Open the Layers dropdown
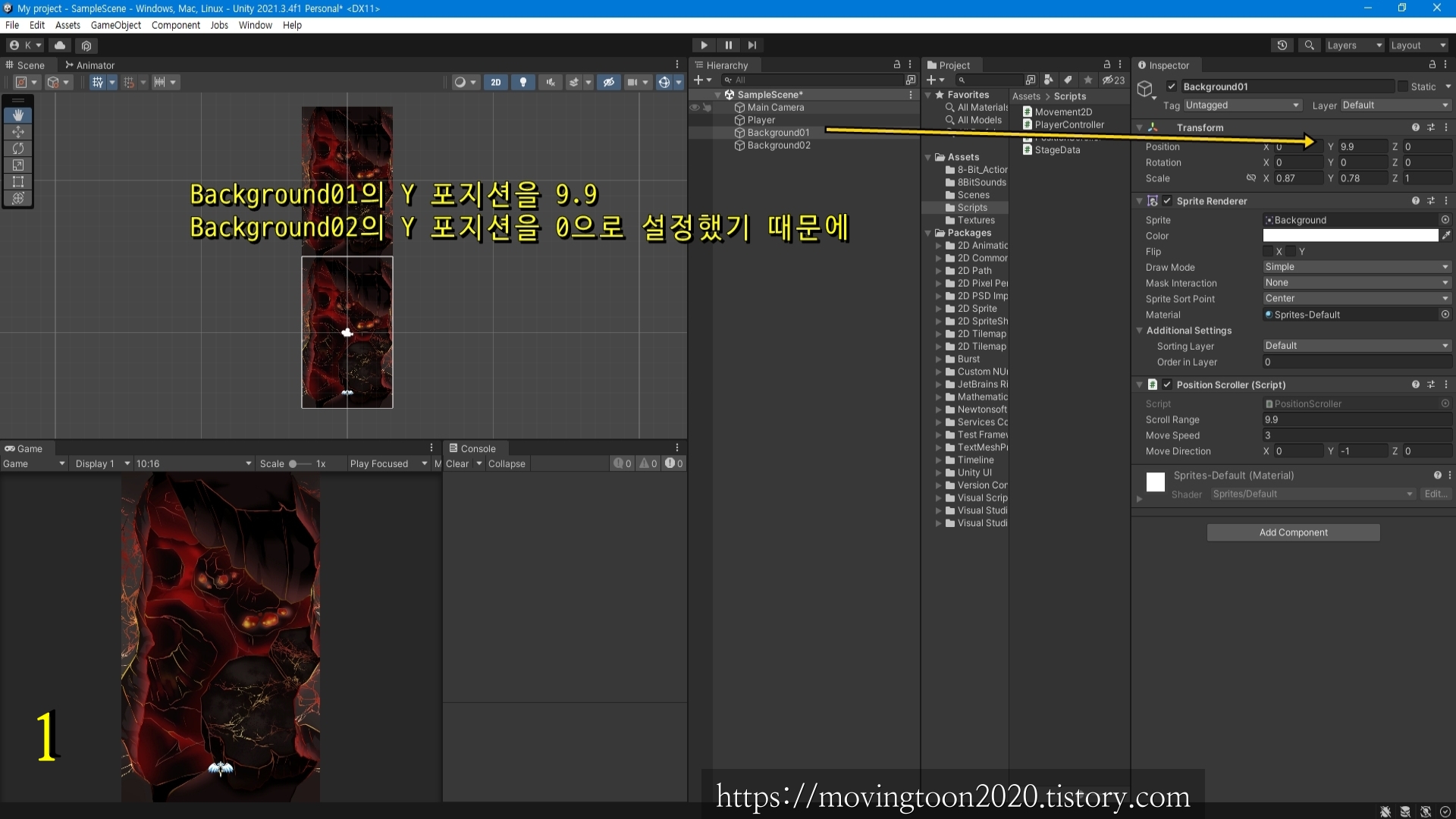Viewport: 1456px width, 819px height. (1354, 45)
